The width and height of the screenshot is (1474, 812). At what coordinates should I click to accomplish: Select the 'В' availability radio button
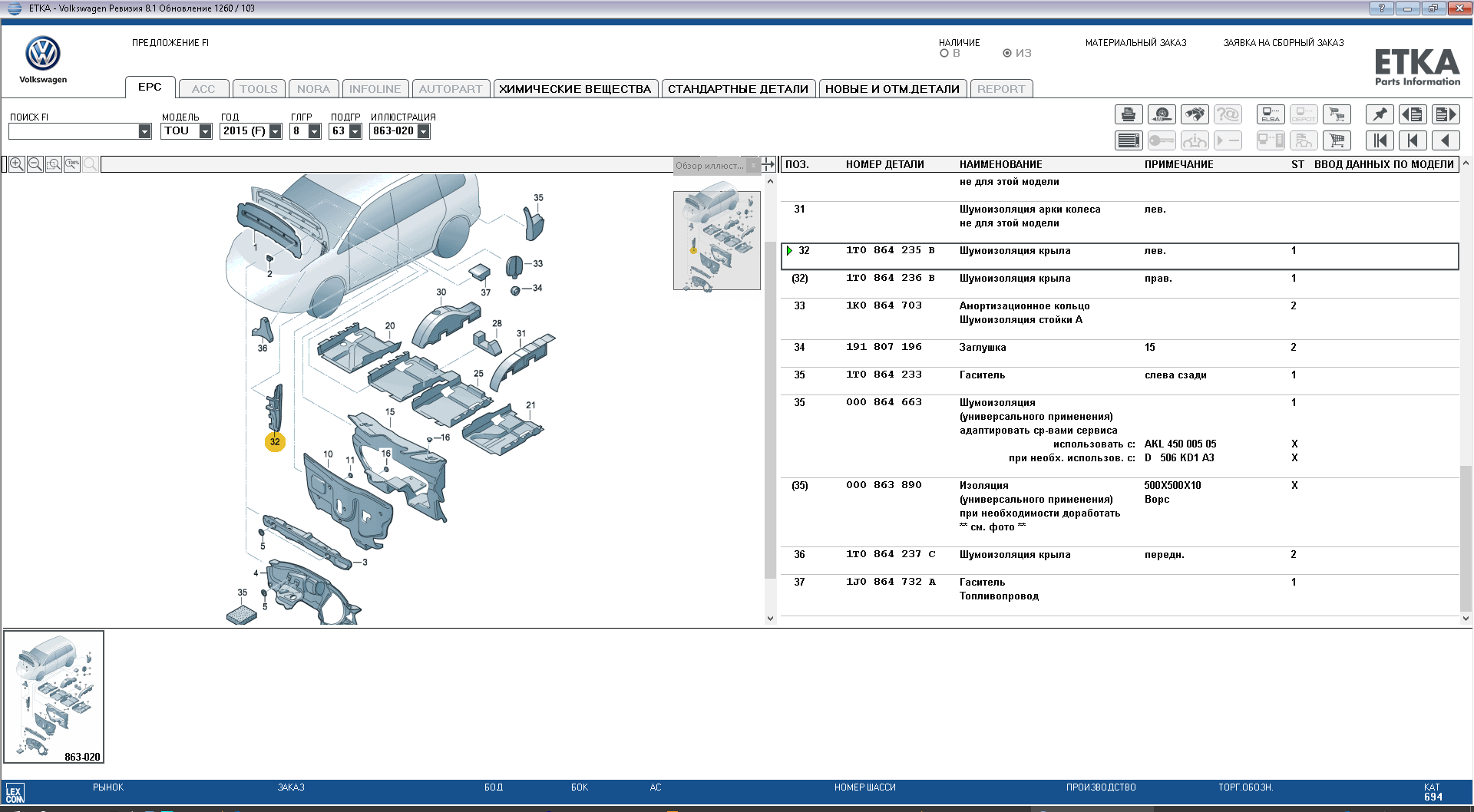(944, 53)
